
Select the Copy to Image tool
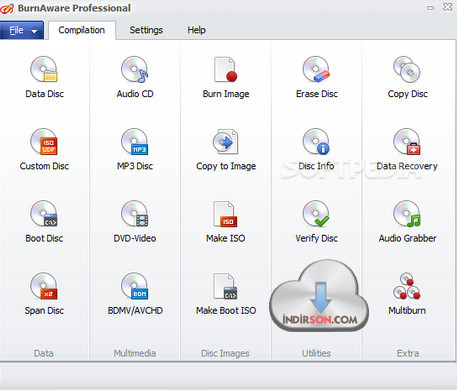tap(226, 150)
